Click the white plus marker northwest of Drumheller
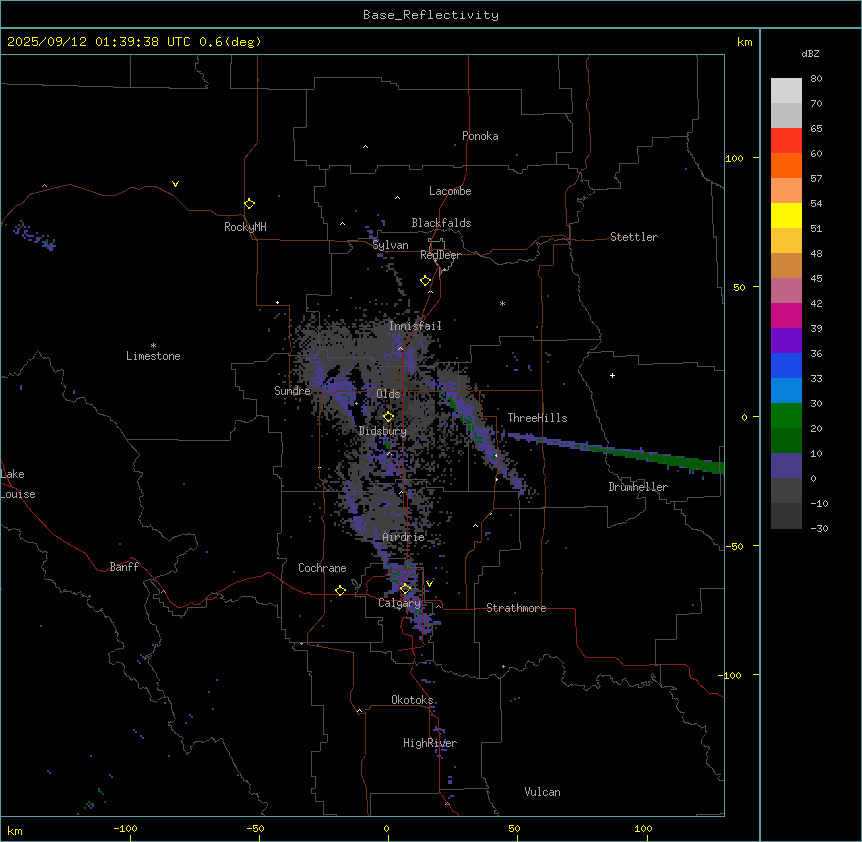 (612, 375)
